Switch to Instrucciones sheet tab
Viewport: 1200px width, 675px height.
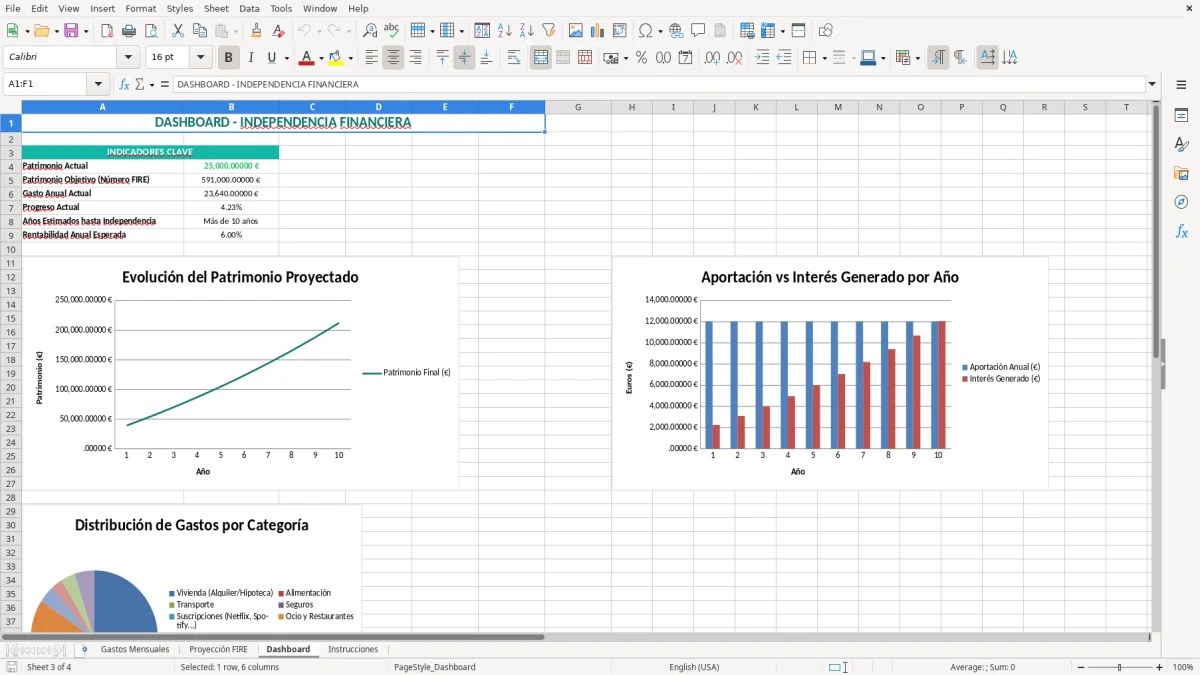coord(353,649)
